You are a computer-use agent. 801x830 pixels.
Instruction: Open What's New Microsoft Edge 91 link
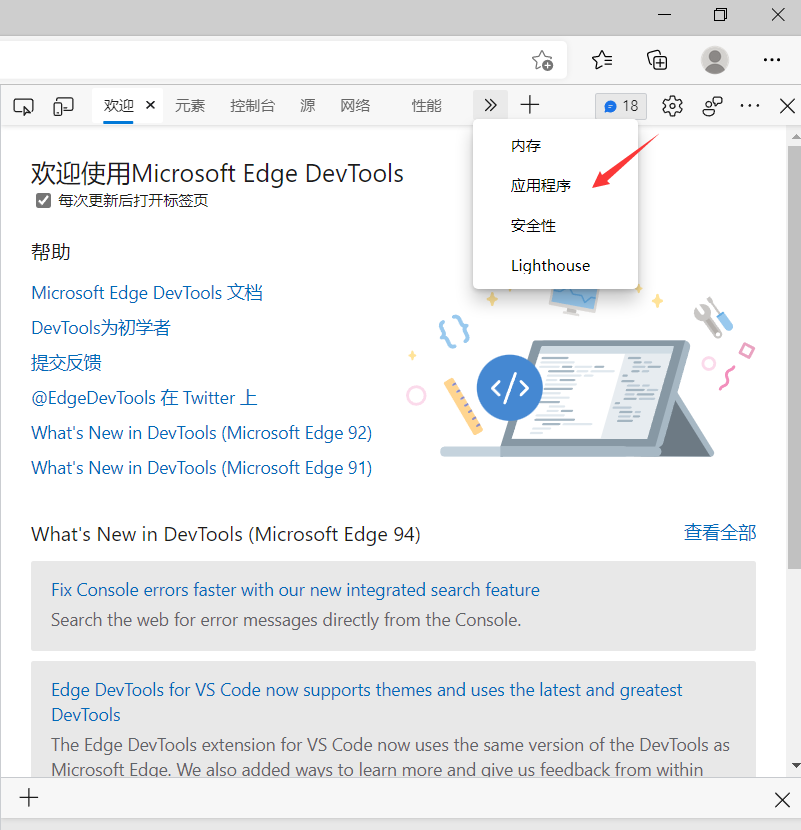click(202, 468)
